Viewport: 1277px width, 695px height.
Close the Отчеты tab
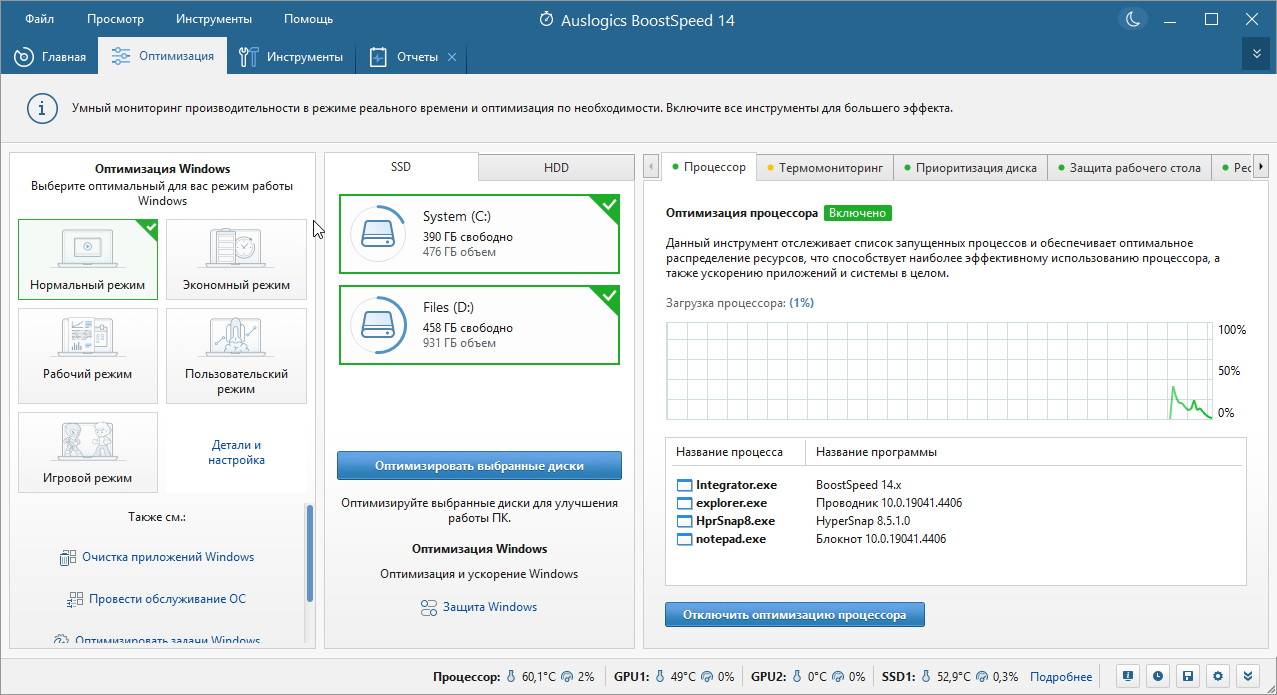pyautogui.click(x=452, y=57)
